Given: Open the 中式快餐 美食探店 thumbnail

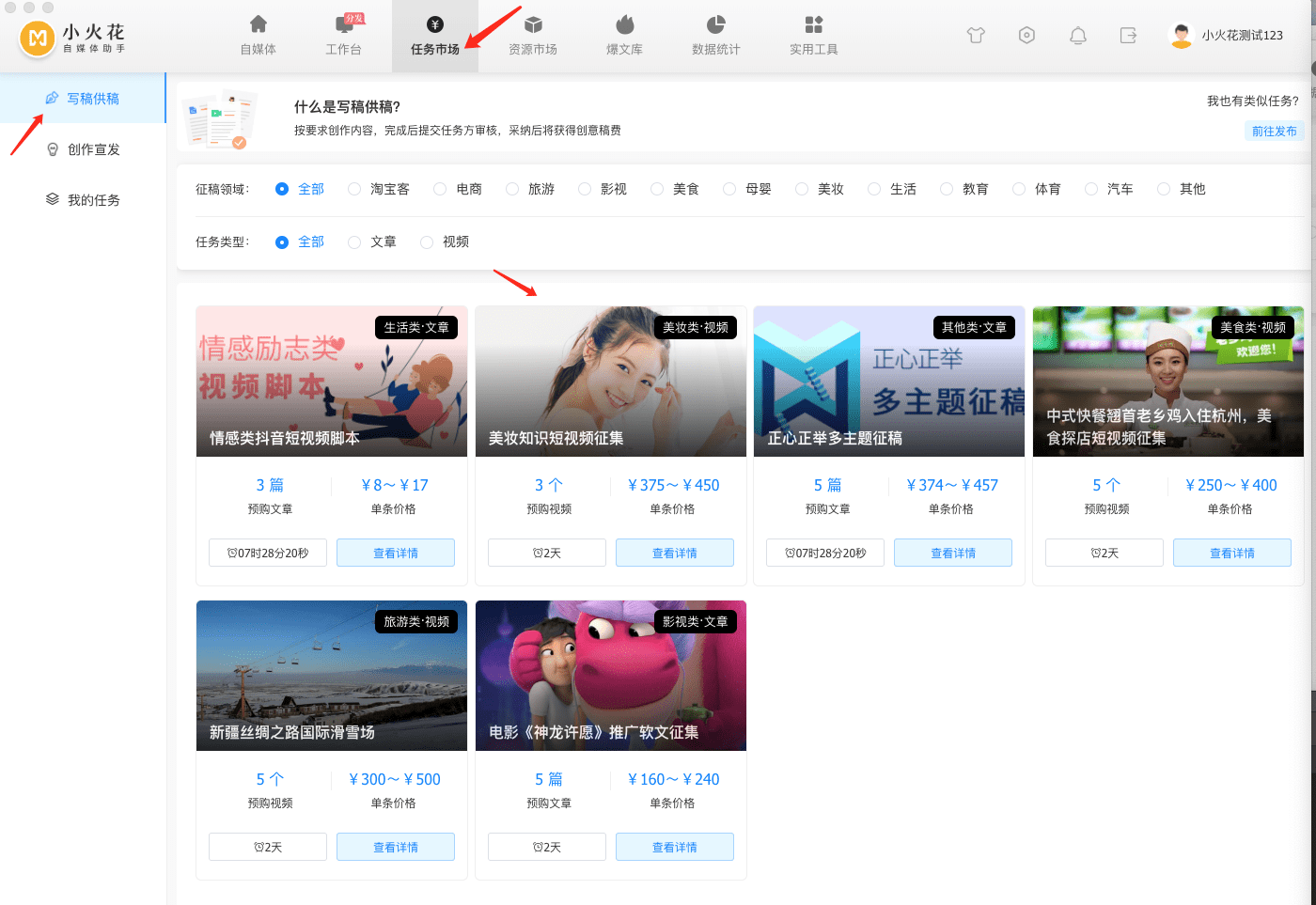Looking at the screenshot, I should pyautogui.click(x=1168, y=382).
